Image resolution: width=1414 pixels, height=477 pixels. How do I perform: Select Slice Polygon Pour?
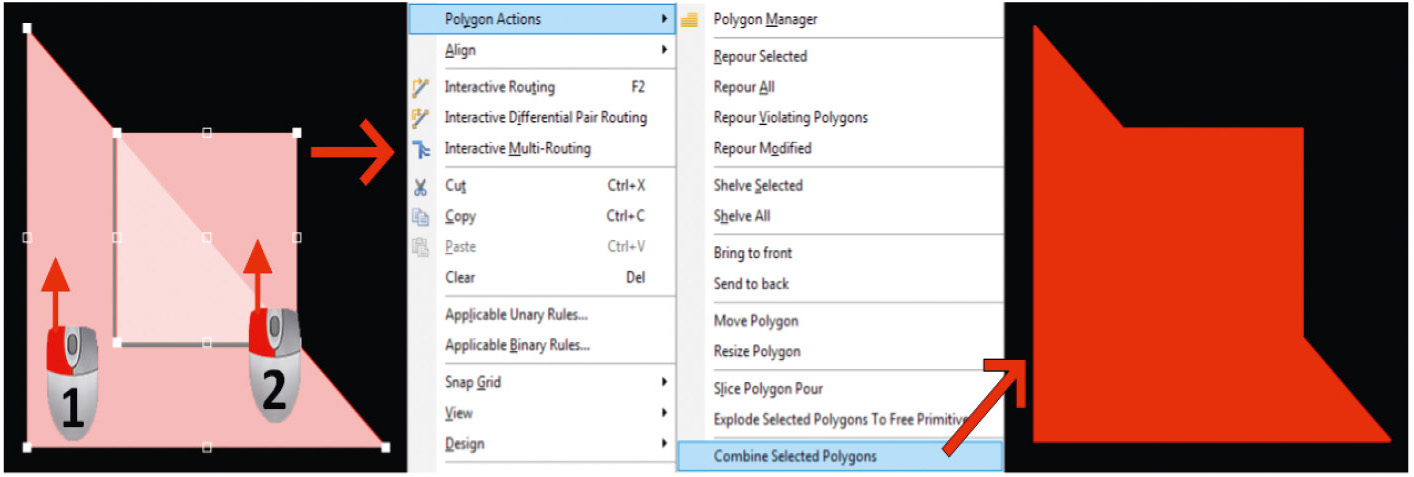click(768, 389)
